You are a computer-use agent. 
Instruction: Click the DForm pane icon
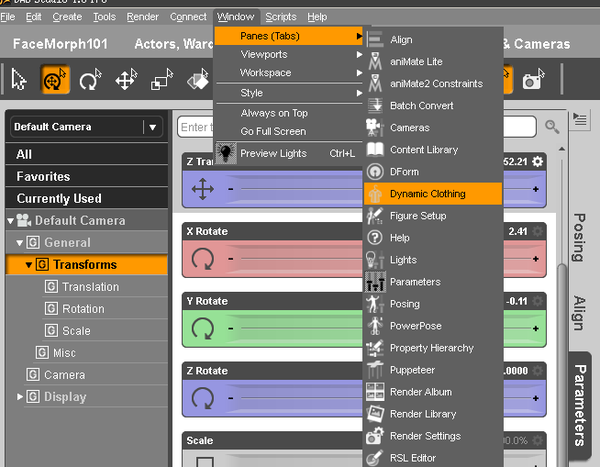pos(375,171)
